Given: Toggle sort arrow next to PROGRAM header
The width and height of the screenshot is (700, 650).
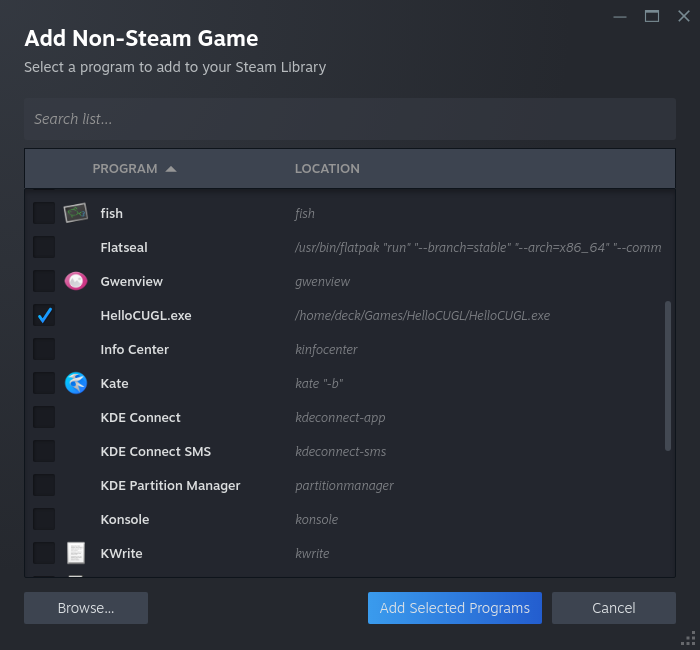Looking at the screenshot, I should tap(171, 169).
